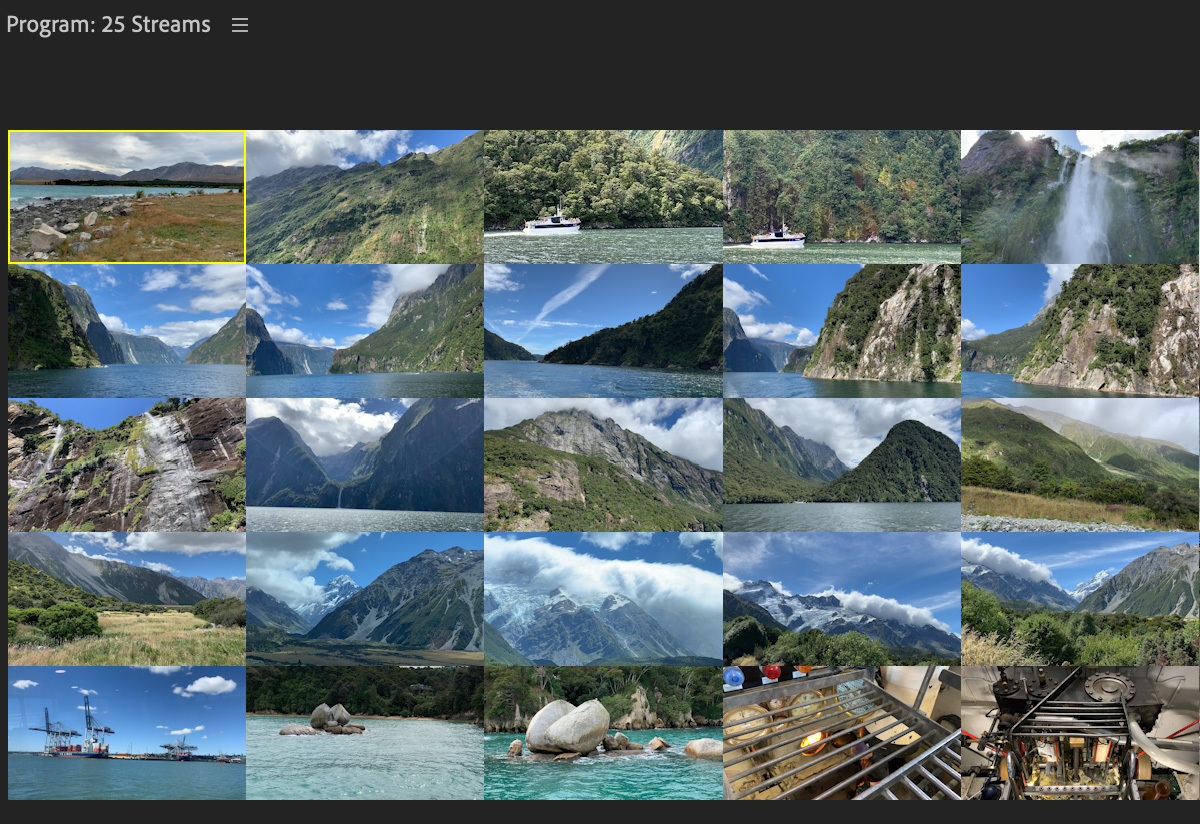Image resolution: width=1200 pixels, height=824 pixels.
Task: Choose the rounded green hill by water stream
Action: pyautogui.click(x=842, y=465)
